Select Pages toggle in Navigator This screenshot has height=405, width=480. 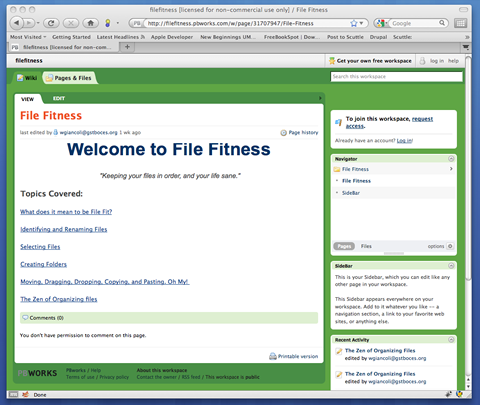344,246
